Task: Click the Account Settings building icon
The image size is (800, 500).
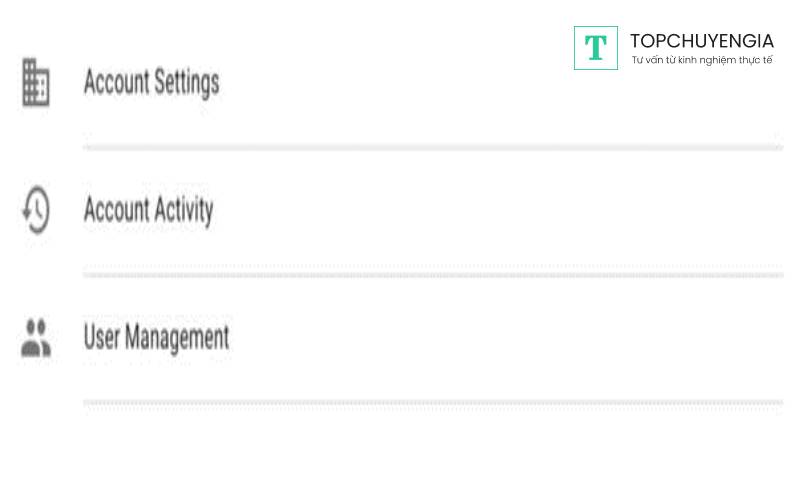Action: (x=36, y=82)
